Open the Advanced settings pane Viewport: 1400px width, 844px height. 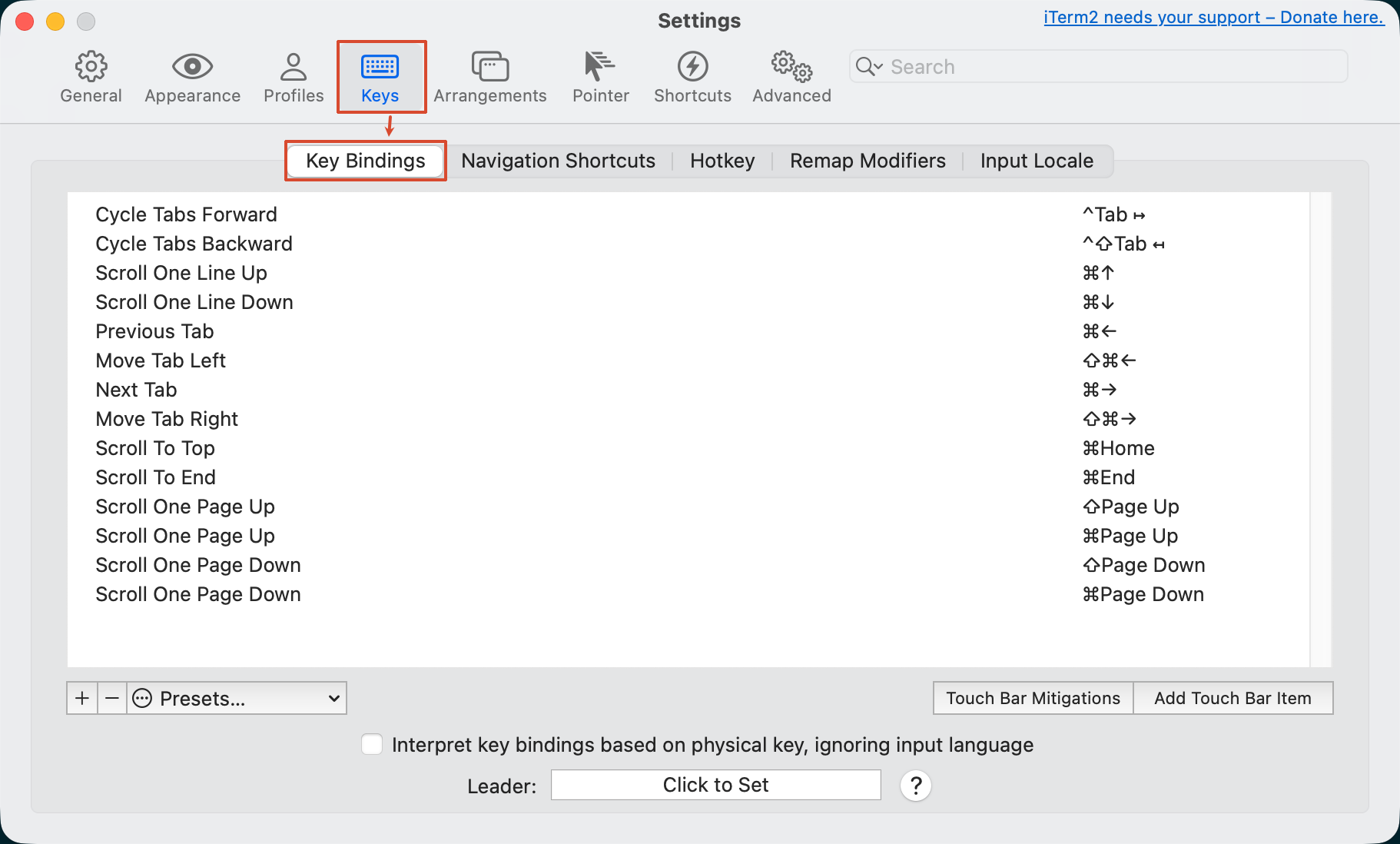click(791, 78)
